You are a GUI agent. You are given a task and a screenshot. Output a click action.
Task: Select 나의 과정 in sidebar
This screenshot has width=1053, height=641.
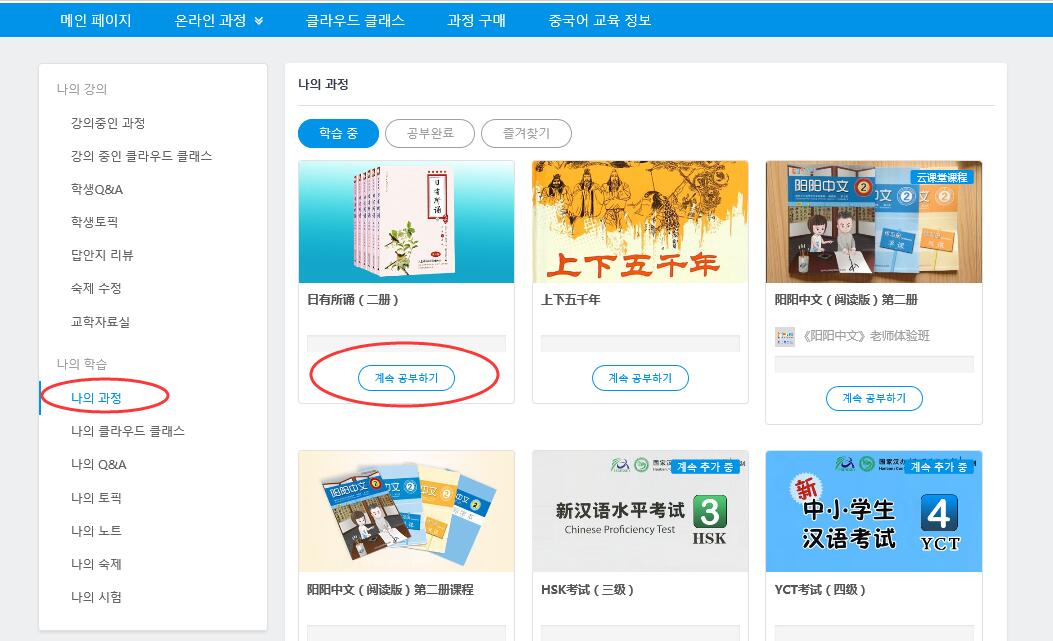tap(96, 398)
